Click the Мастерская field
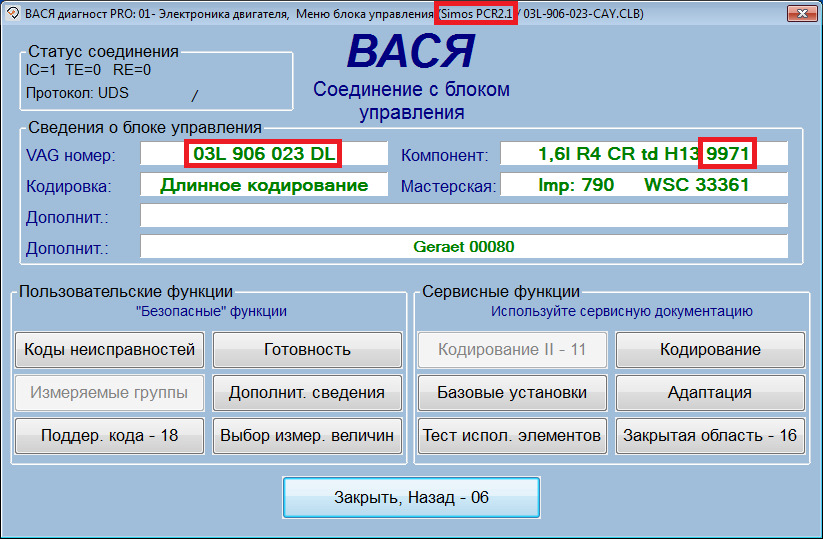Viewport: 823px width, 539px height. (643, 186)
